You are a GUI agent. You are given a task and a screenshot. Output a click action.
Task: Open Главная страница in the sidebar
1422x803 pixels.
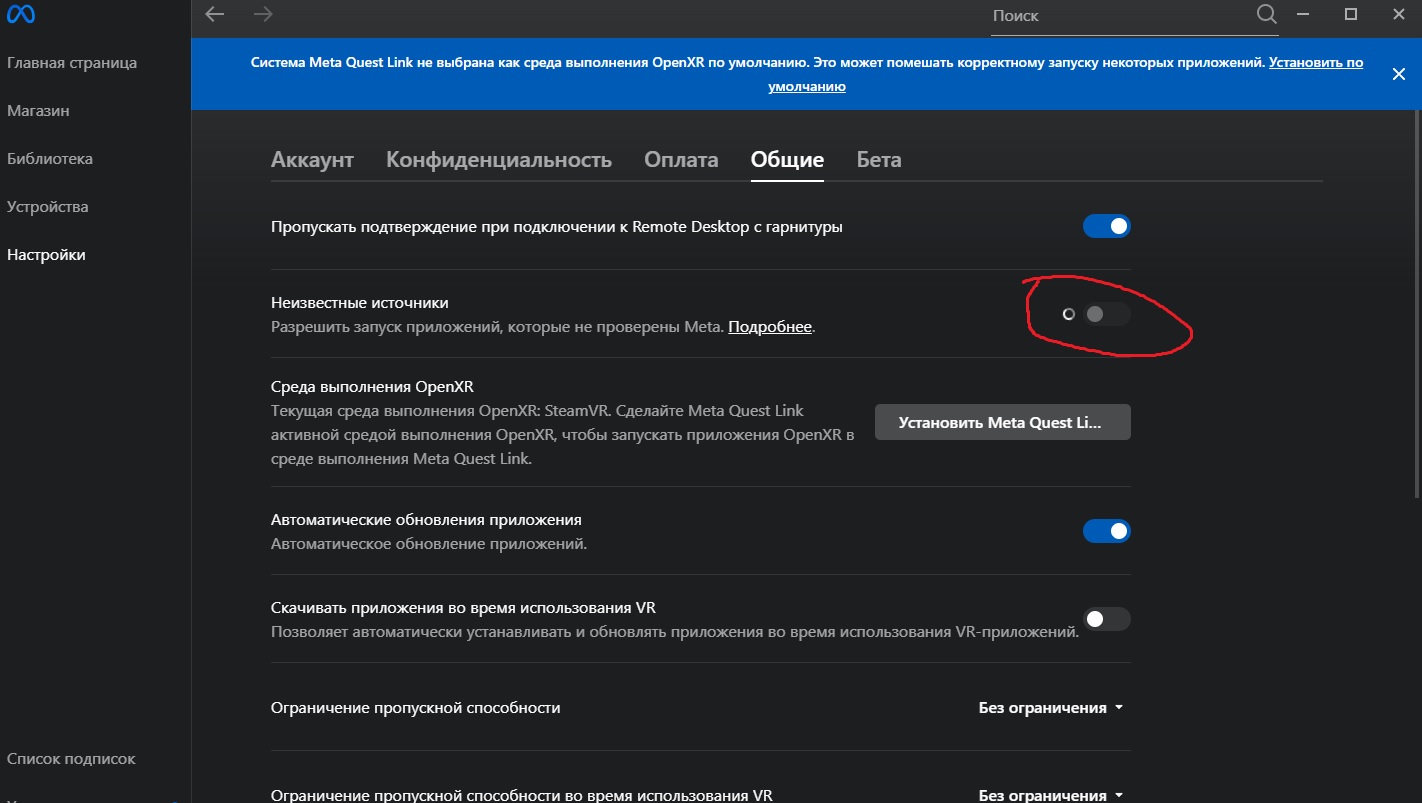click(72, 63)
